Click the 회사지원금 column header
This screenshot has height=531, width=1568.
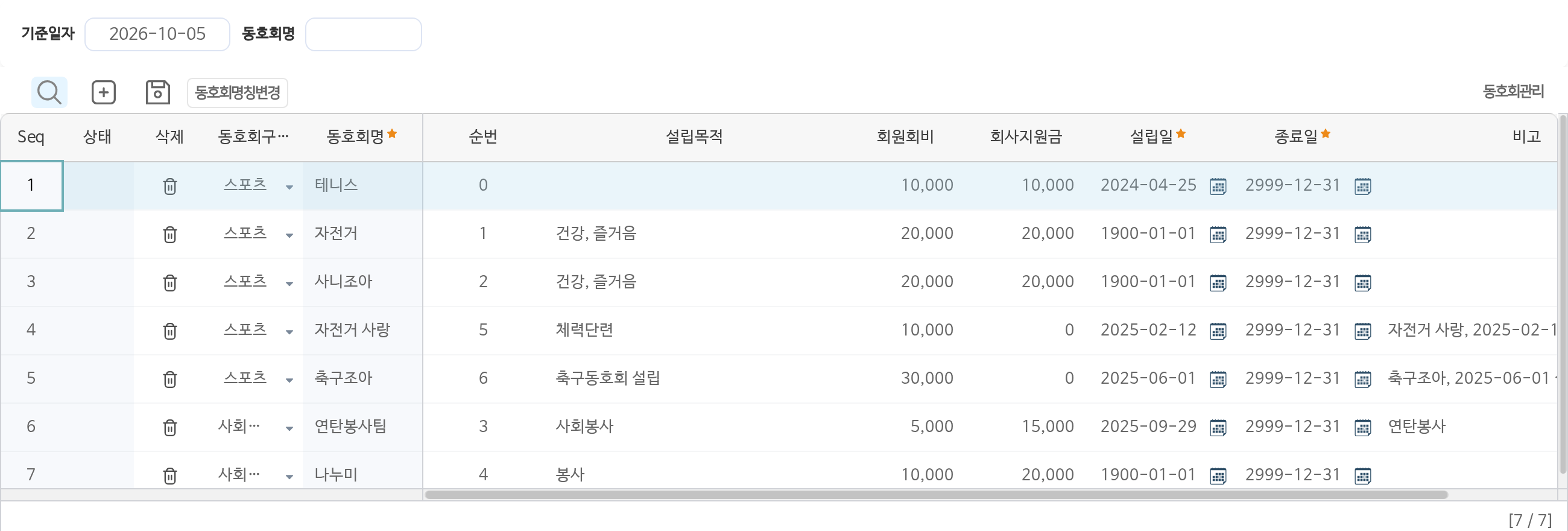[x=1026, y=136]
